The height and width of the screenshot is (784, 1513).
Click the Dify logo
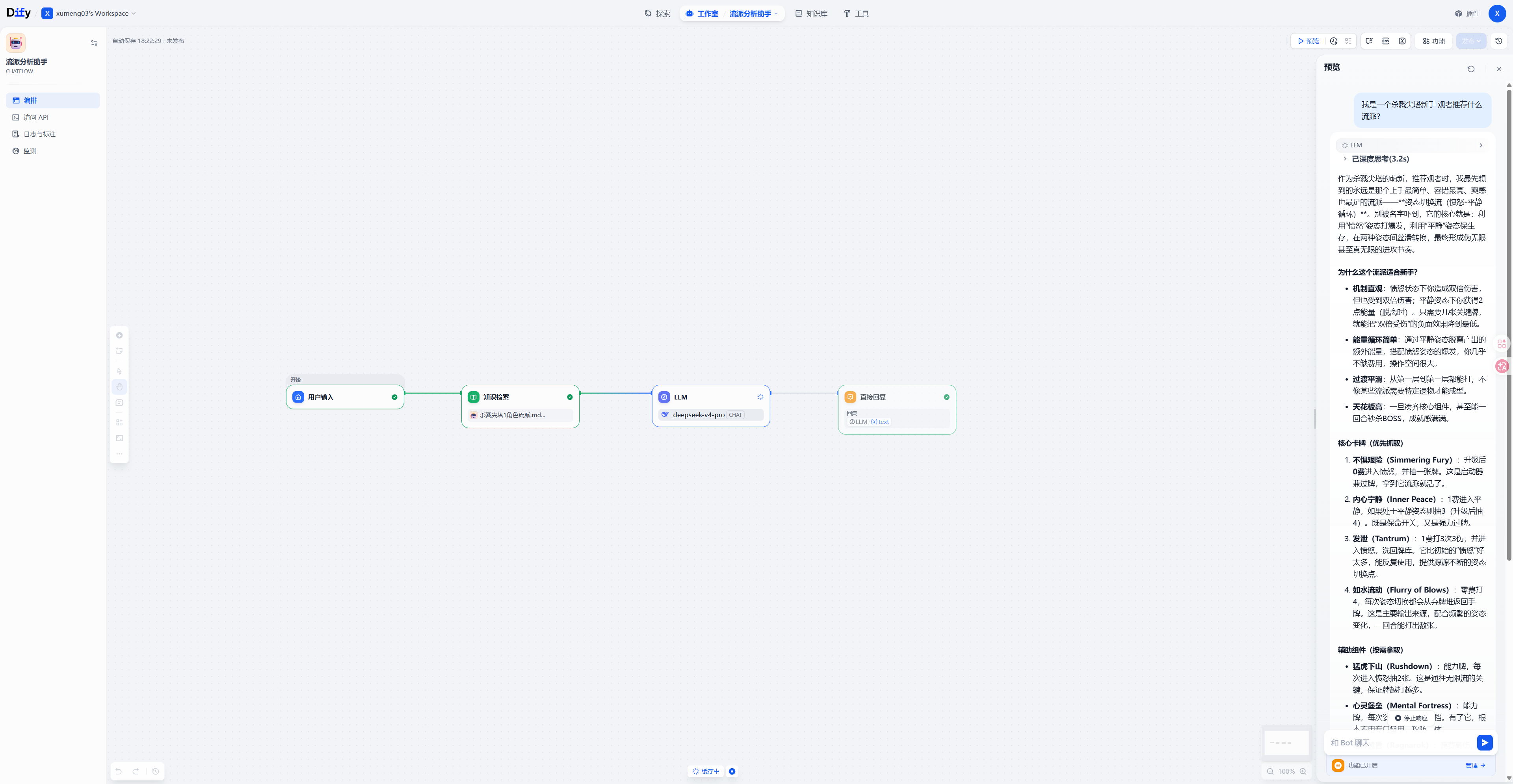coord(19,13)
